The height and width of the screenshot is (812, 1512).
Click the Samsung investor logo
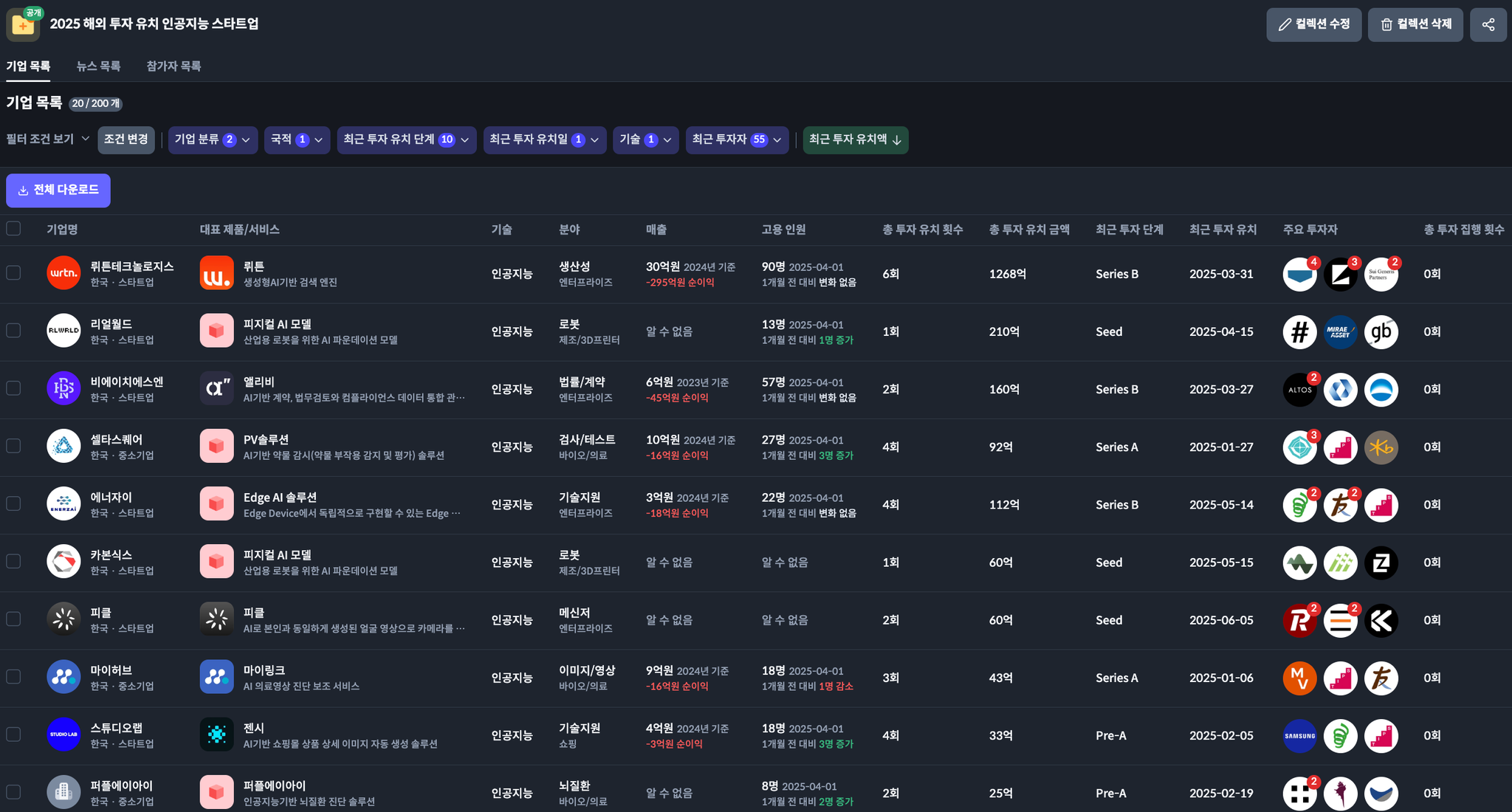coord(1299,735)
